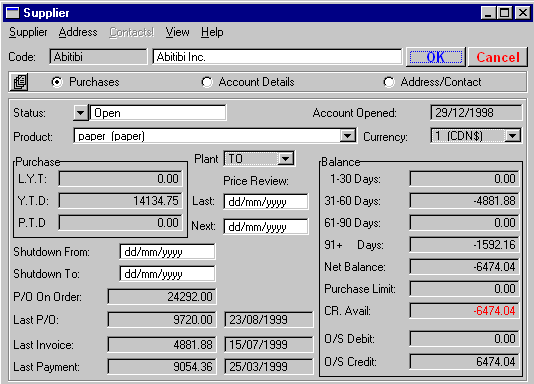Click the Last Payment amount 9054.36
The image size is (534, 384).
point(162,367)
